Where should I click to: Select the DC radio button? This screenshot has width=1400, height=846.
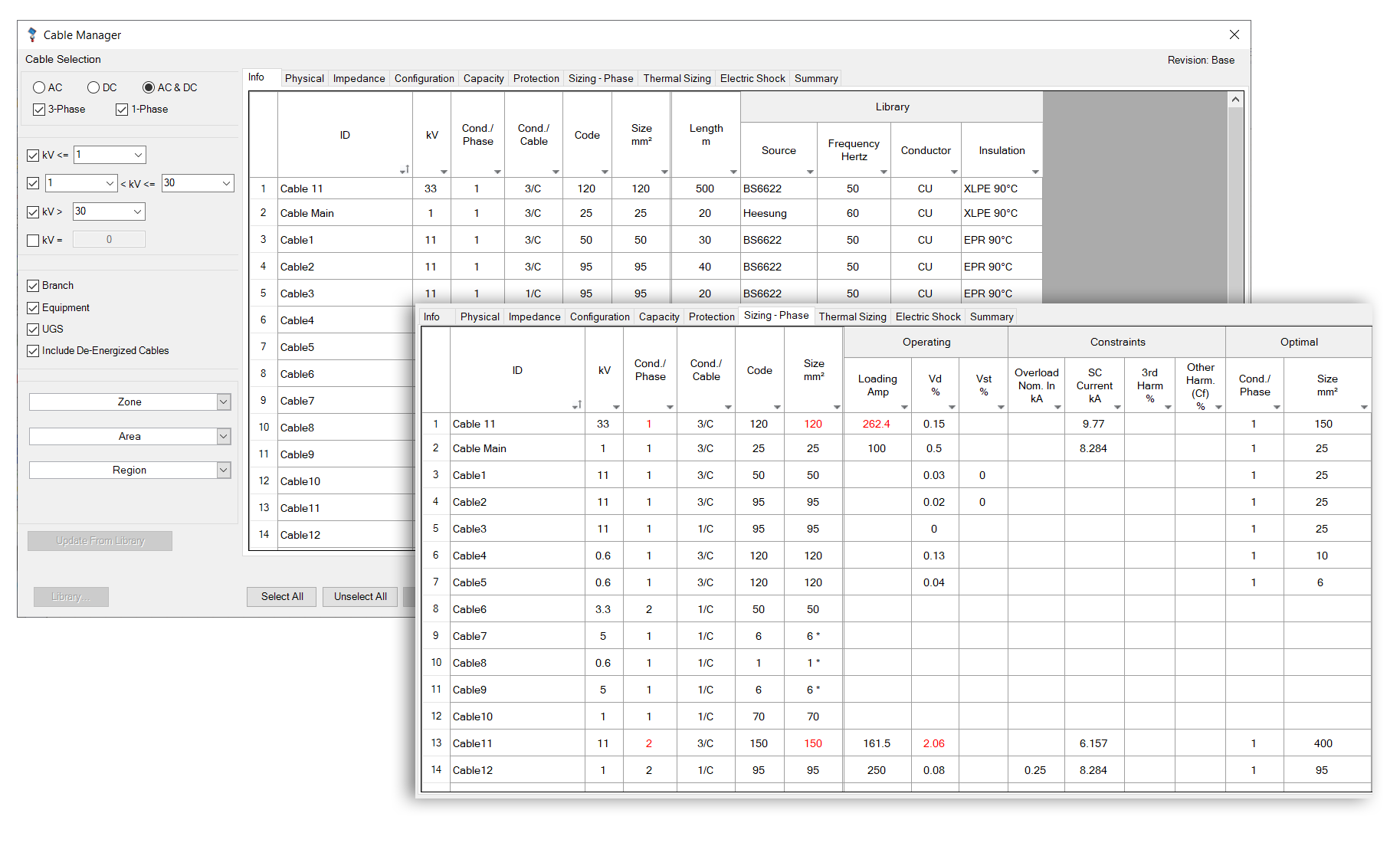(x=93, y=87)
